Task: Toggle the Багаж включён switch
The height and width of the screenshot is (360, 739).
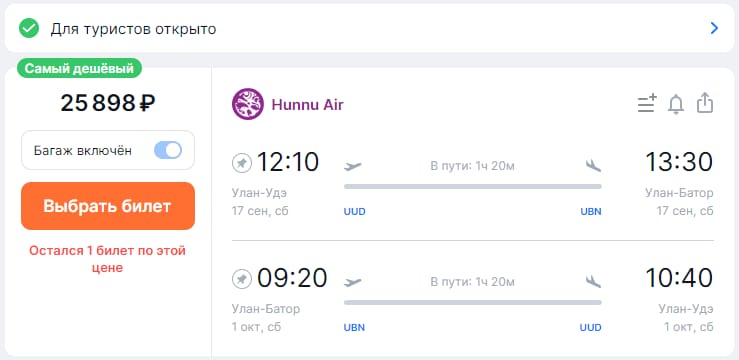Action: click(168, 150)
